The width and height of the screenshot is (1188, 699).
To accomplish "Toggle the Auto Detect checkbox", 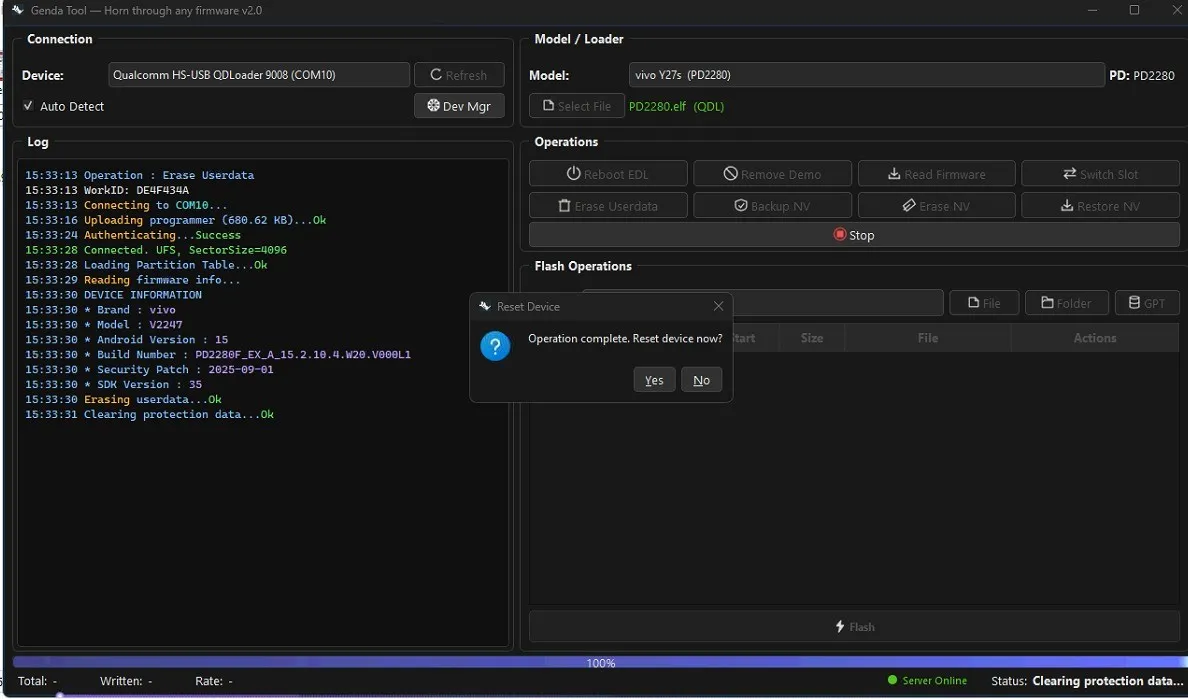I will click(28, 106).
